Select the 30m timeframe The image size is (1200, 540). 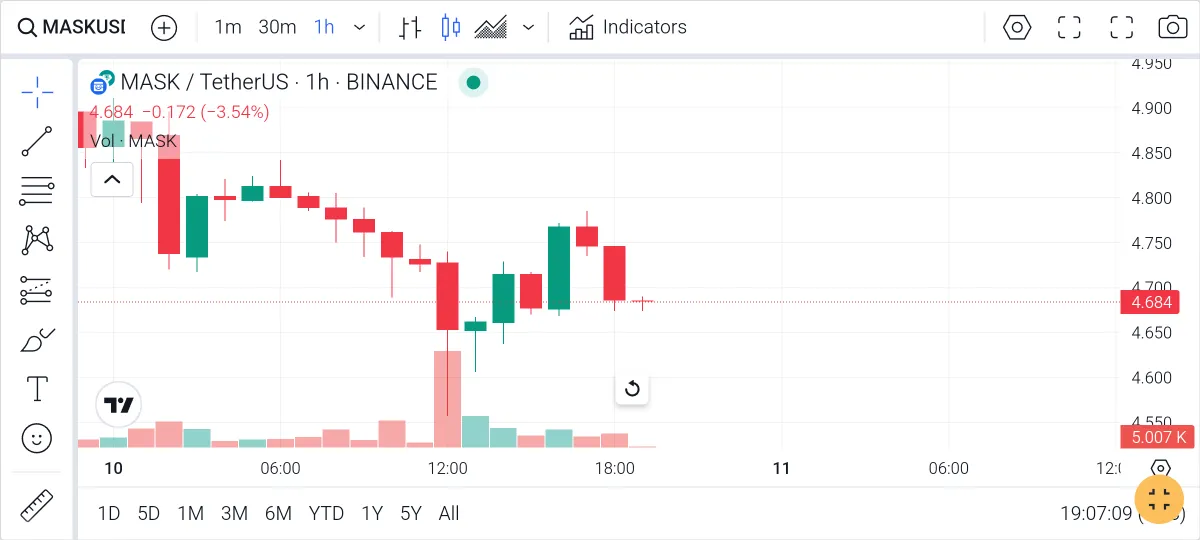click(x=277, y=27)
